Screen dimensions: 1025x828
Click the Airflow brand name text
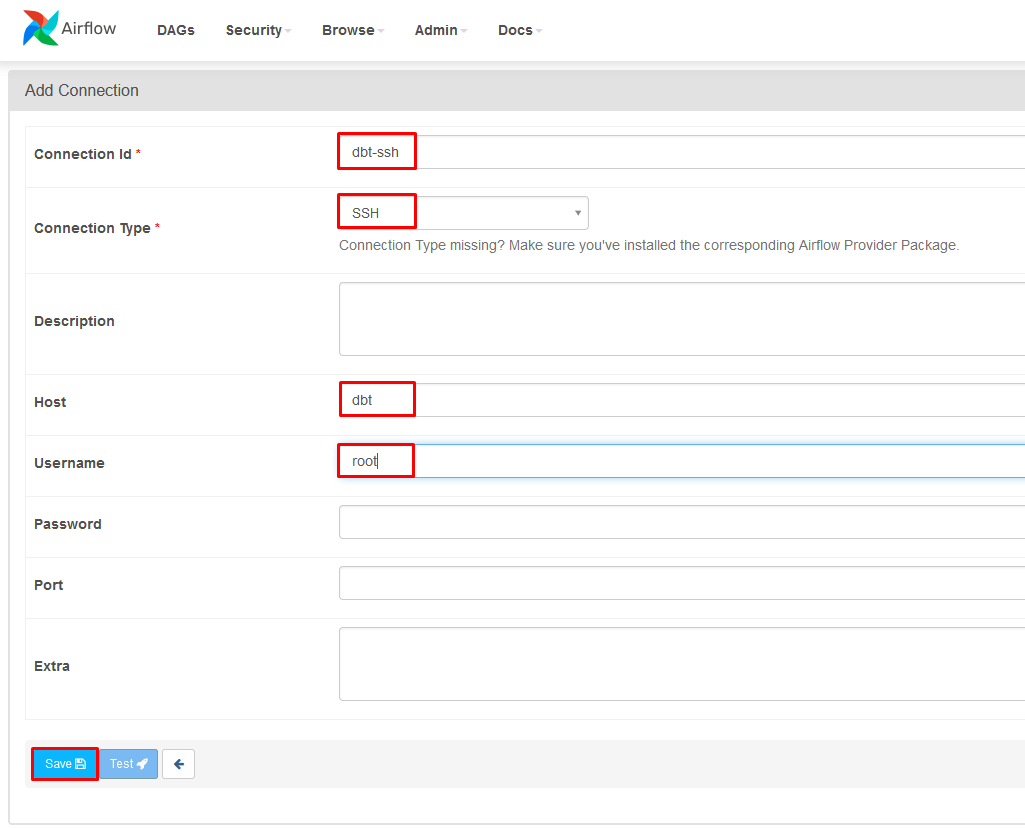[x=88, y=28]
